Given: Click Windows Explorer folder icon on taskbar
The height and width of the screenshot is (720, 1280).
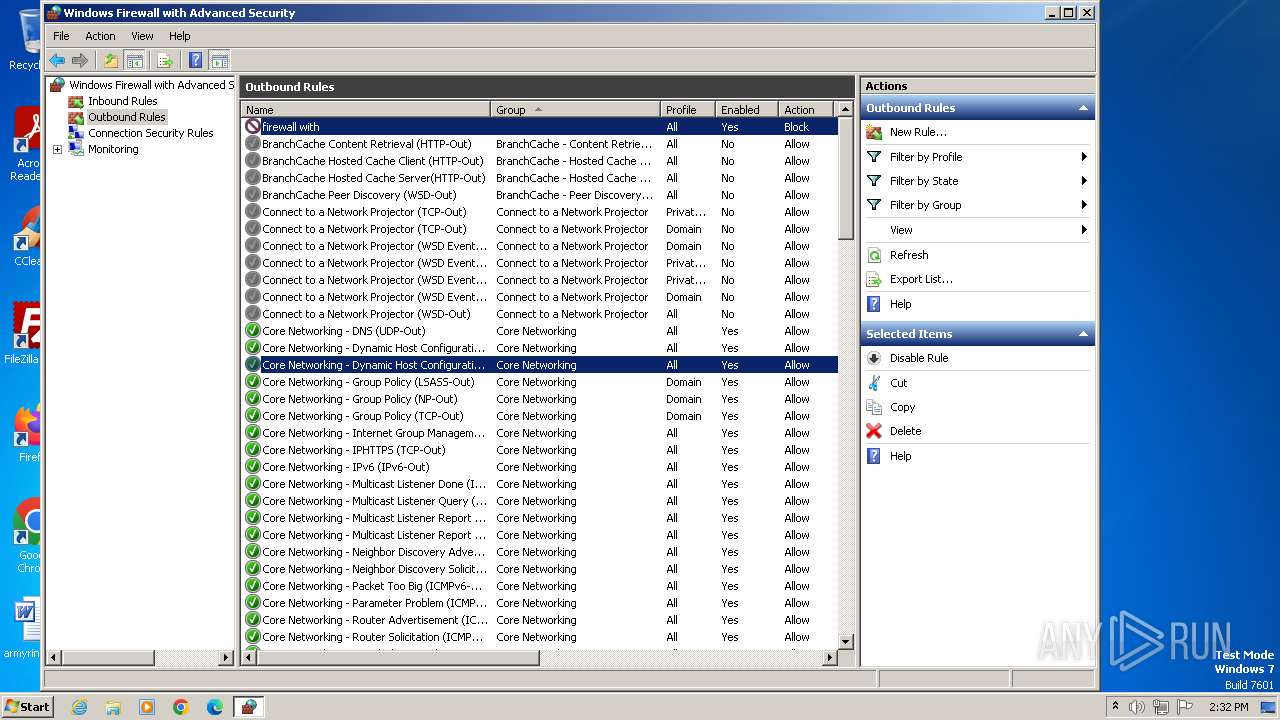Looking at the screenshot, I should tap(113, 707).
